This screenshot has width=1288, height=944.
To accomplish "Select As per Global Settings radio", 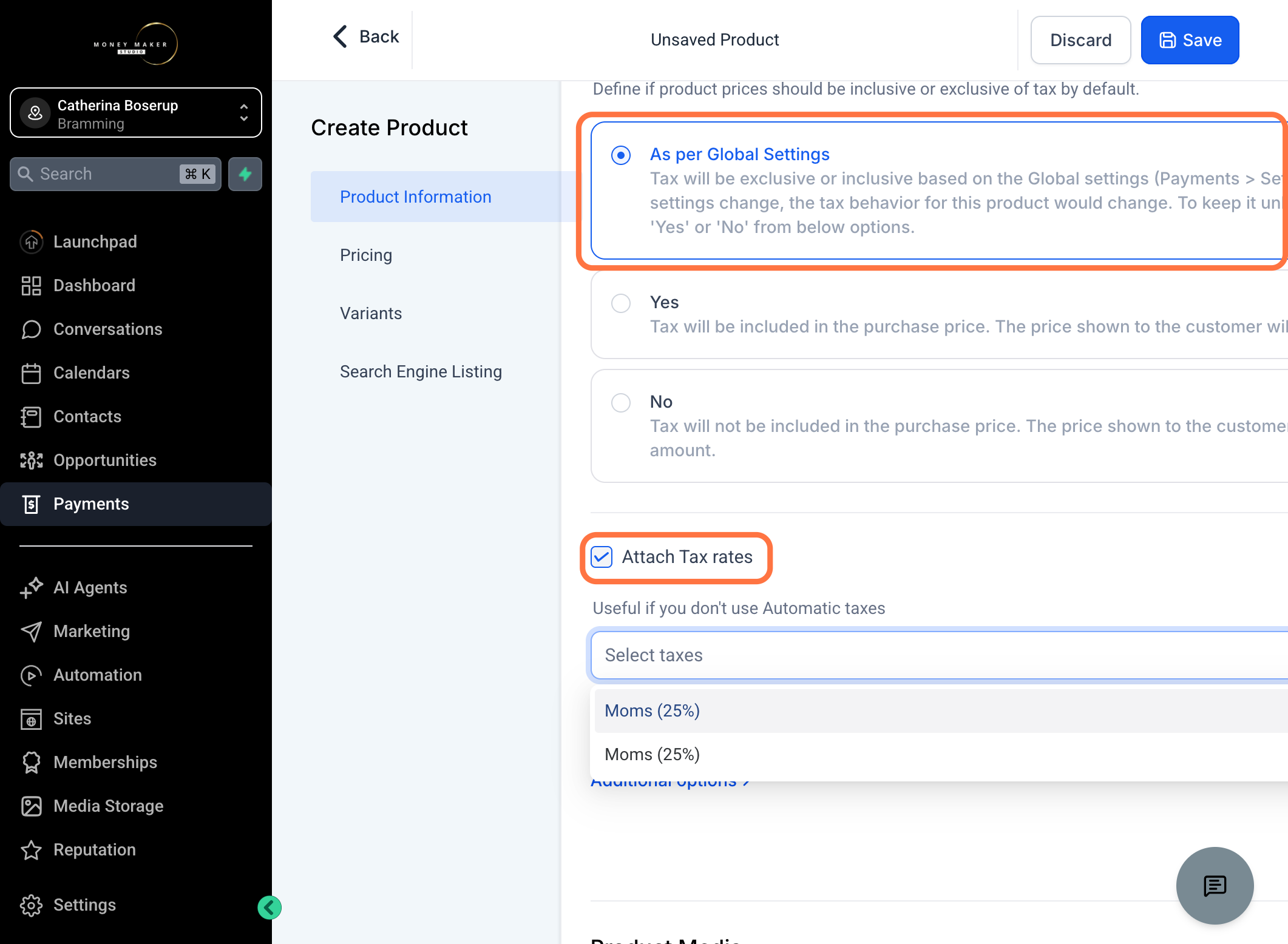I will [621, 155].
